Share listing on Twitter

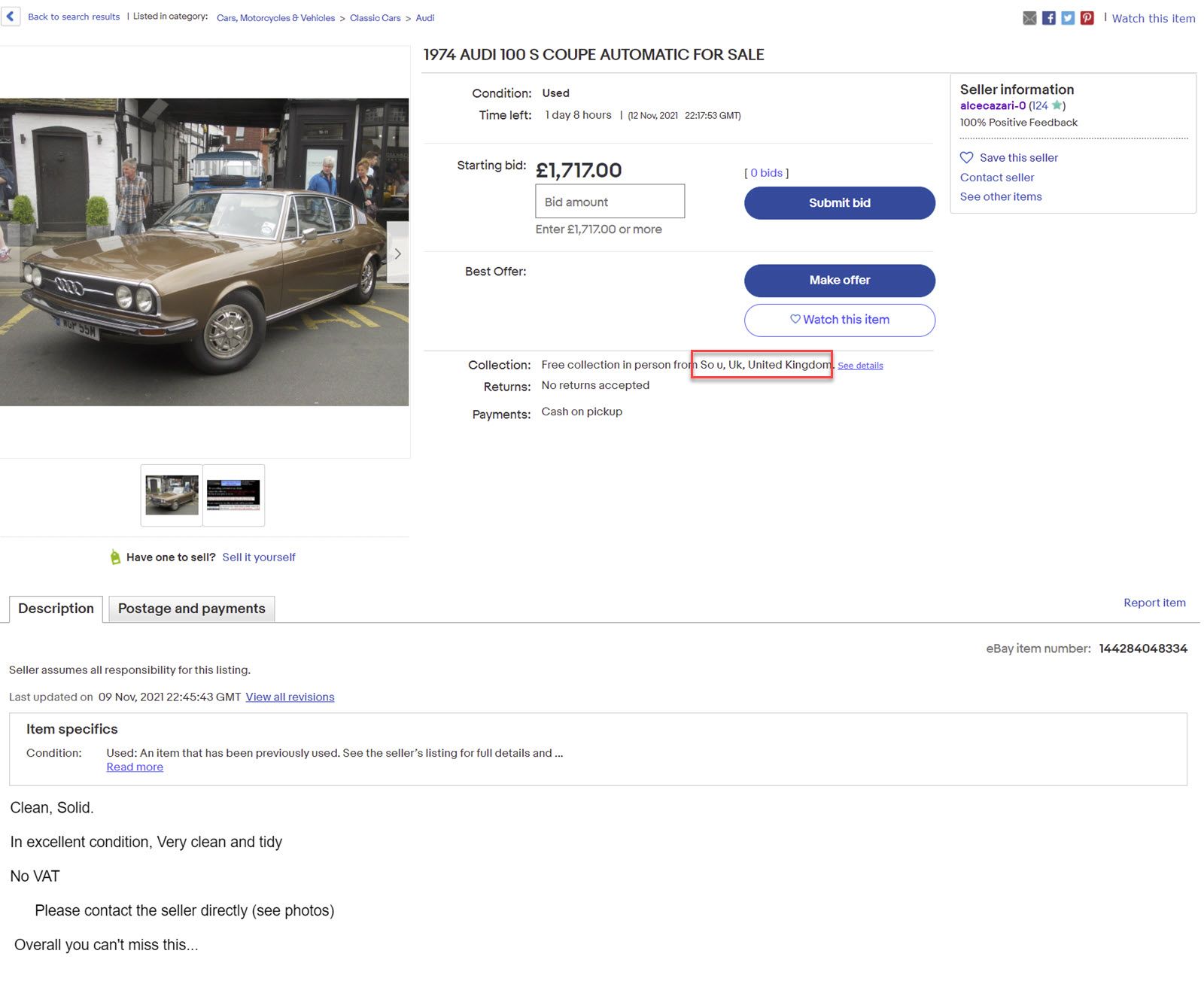(x=1068, y=18)
